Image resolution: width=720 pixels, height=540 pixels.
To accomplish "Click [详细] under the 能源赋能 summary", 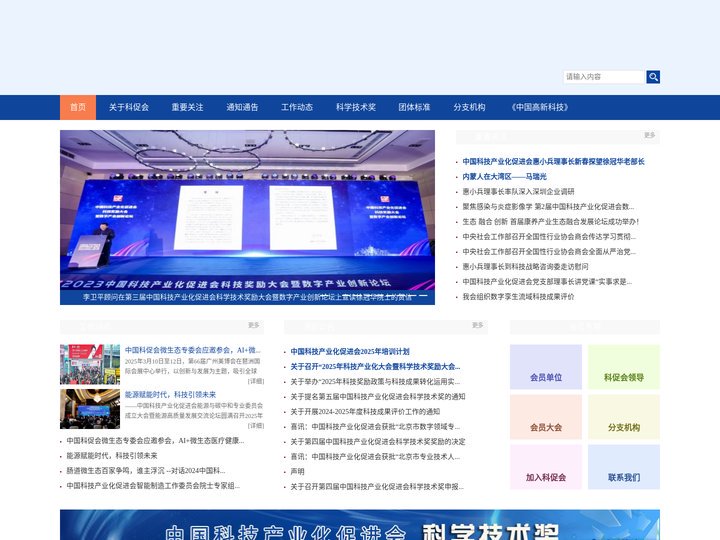I will click(x=256, y=426).
